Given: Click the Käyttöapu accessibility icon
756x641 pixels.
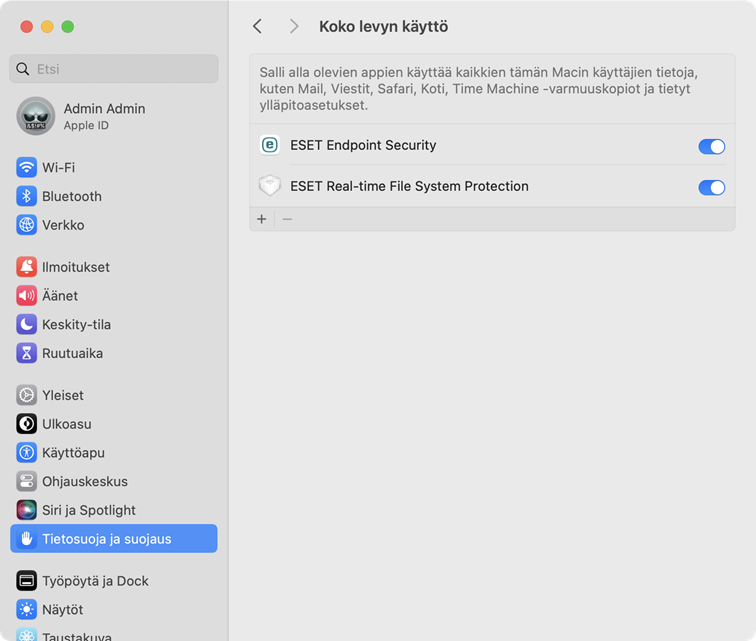Looking at the screenshot, I should (x=27, y=452).
